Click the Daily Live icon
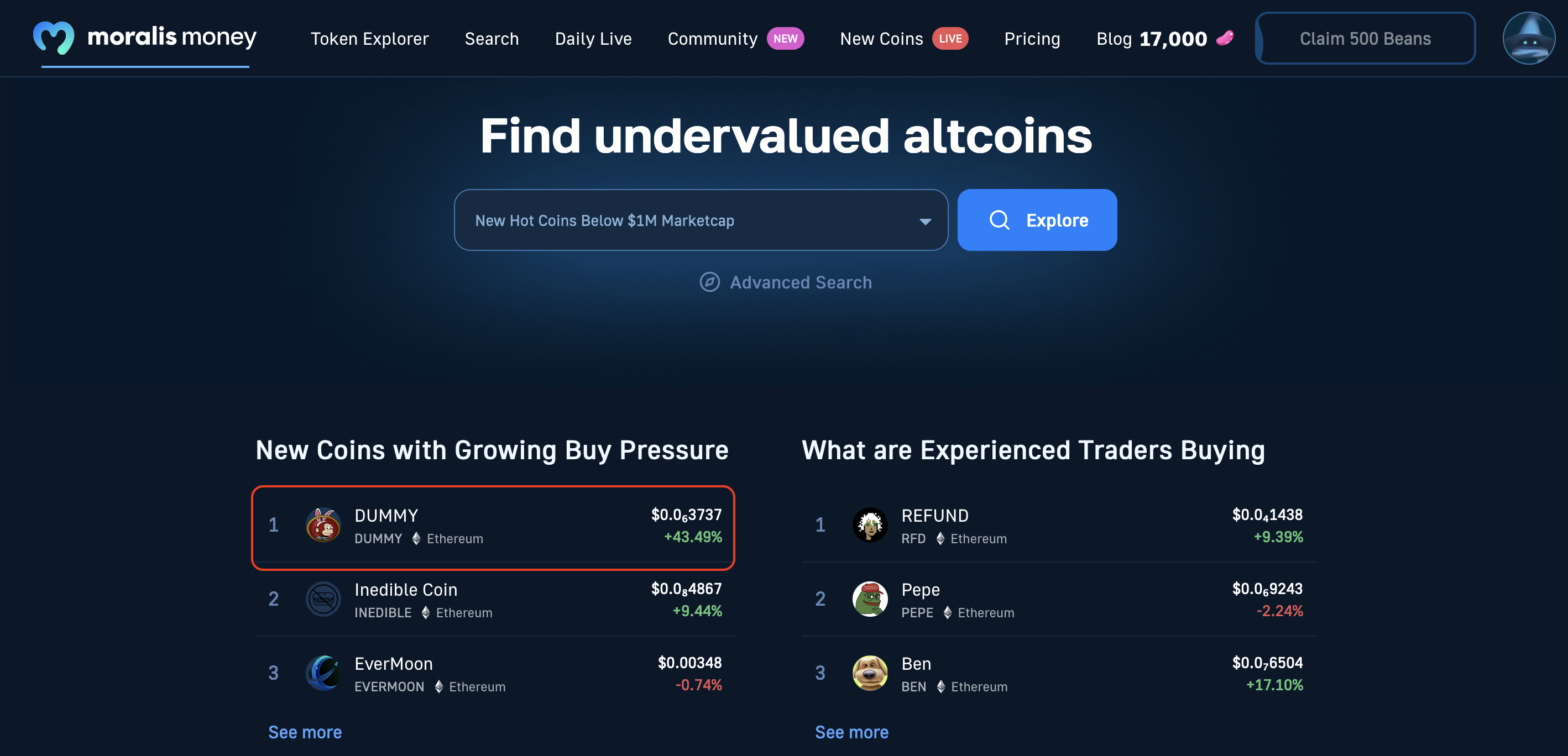This screenshot has height=756, width=1568. click(x=593, y=37)
